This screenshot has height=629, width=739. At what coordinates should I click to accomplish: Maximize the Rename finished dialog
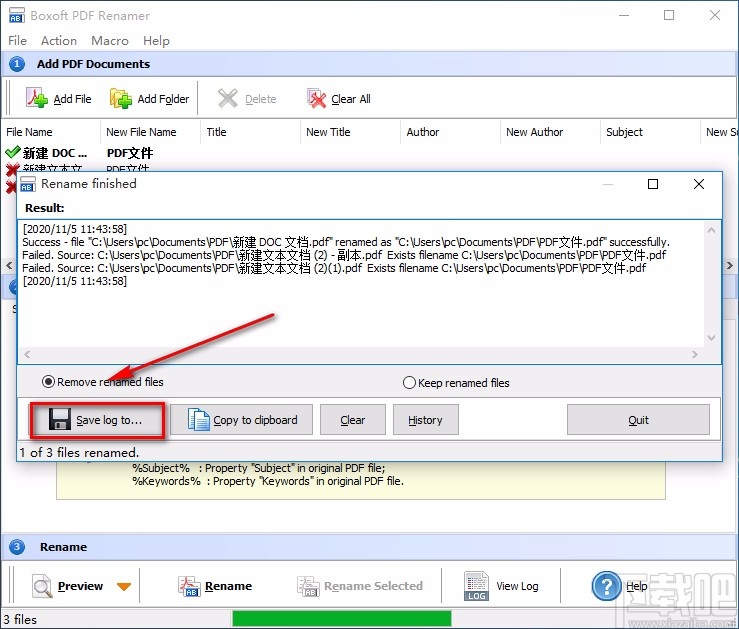pyautogui.click(x=653, y=184)
